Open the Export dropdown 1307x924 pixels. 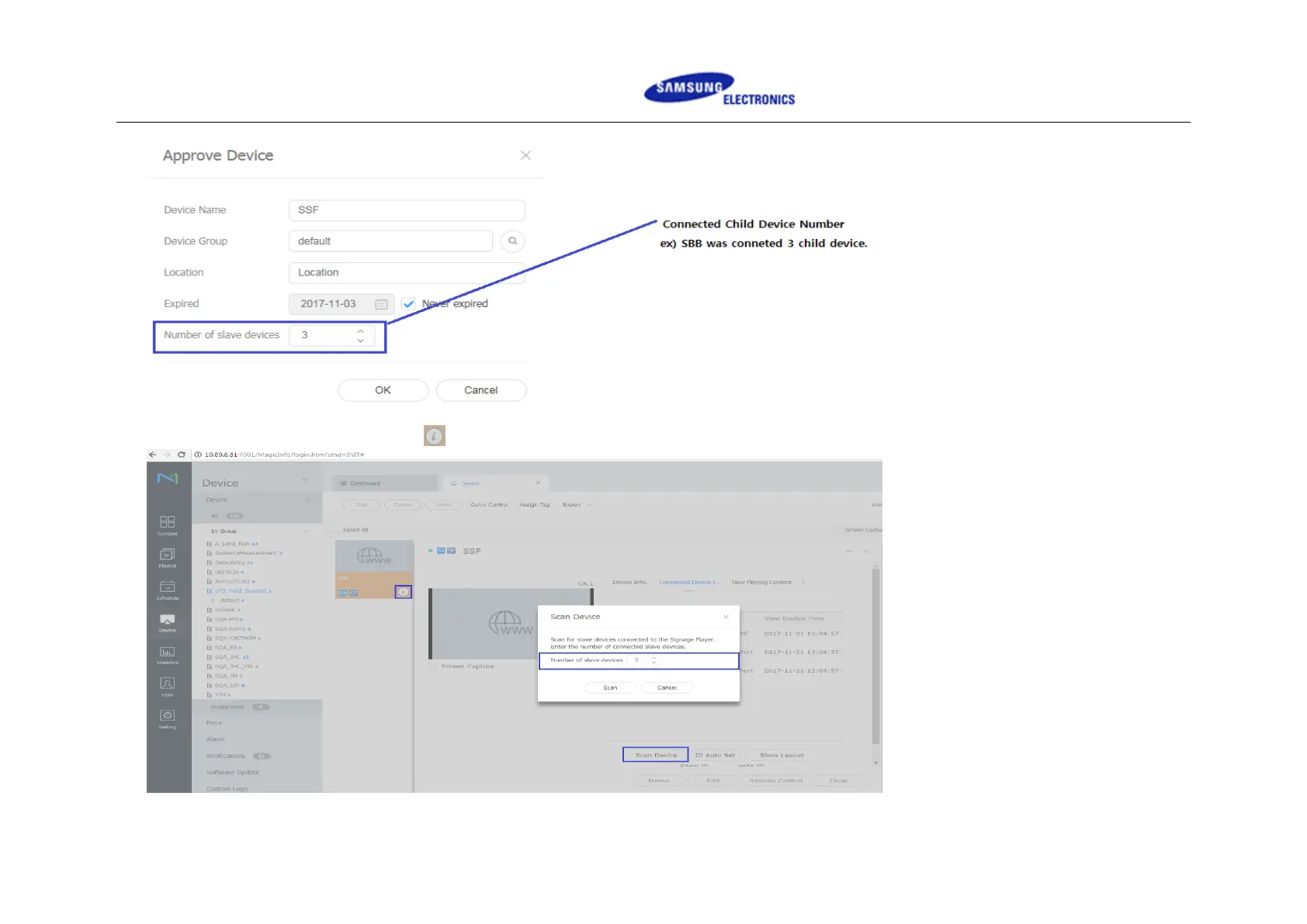577,505
